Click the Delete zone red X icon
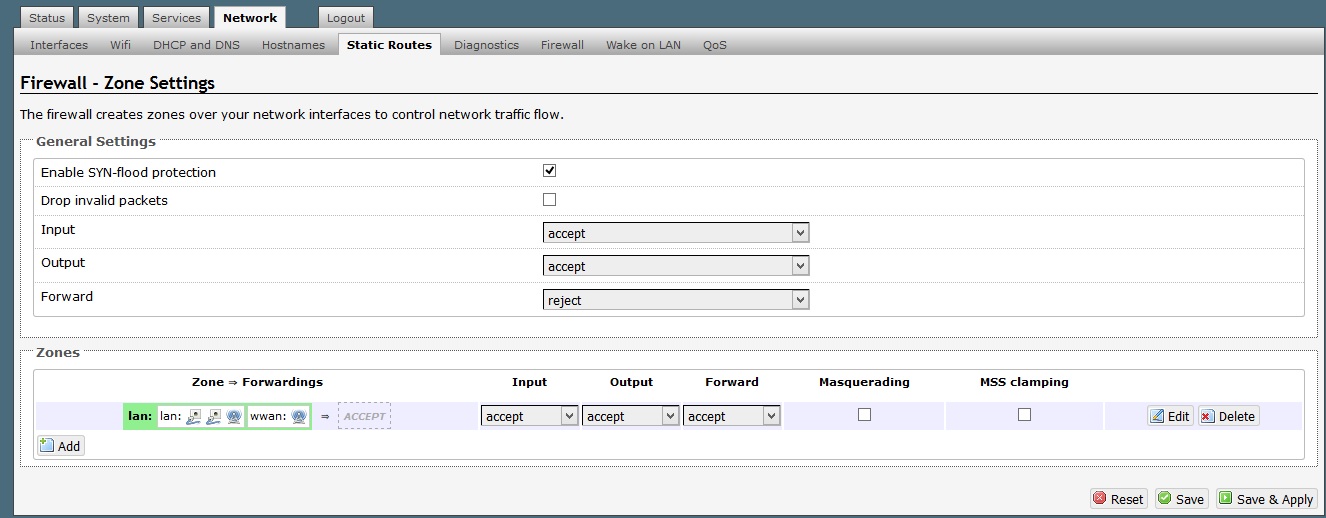 1208,417
